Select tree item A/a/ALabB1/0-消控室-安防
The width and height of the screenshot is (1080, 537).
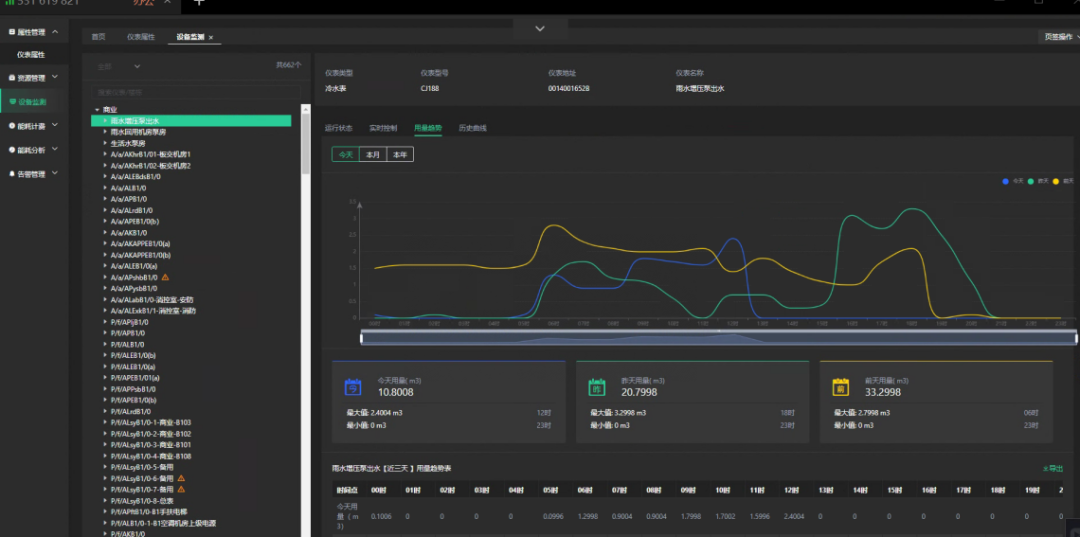click(152, 299)
